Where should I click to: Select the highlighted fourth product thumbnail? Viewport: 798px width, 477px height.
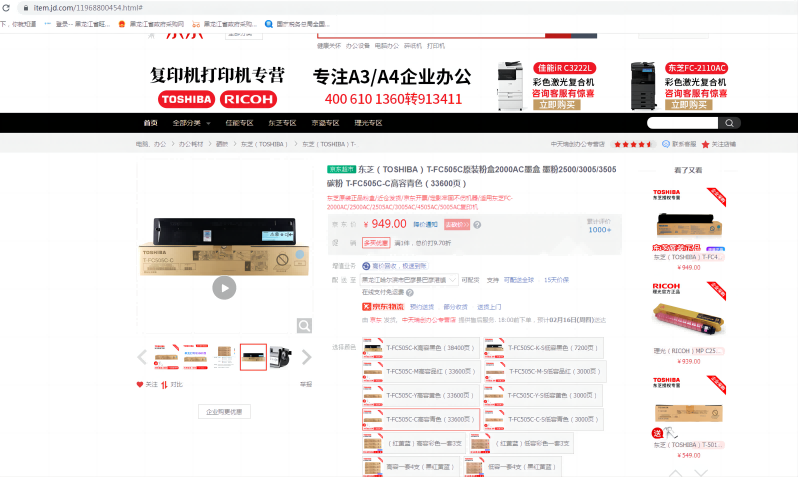click(x=253, y=357)
